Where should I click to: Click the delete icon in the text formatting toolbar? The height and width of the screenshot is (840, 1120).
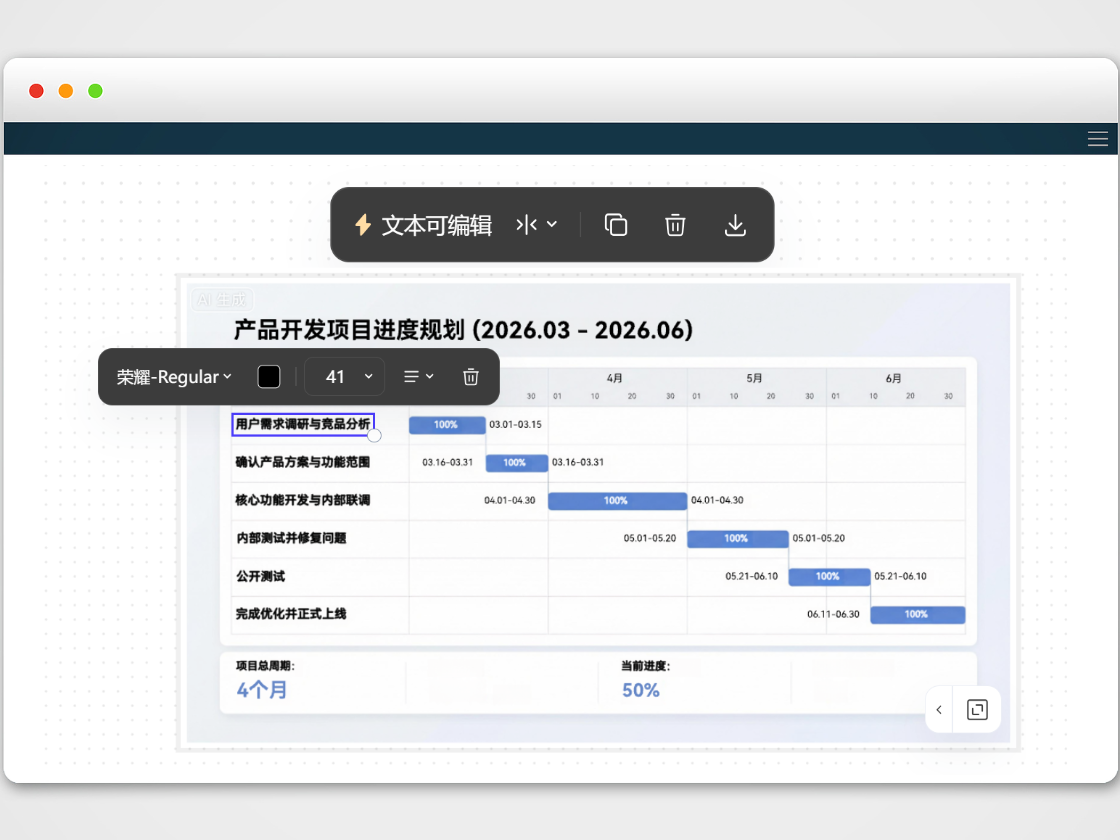[470, 377]
